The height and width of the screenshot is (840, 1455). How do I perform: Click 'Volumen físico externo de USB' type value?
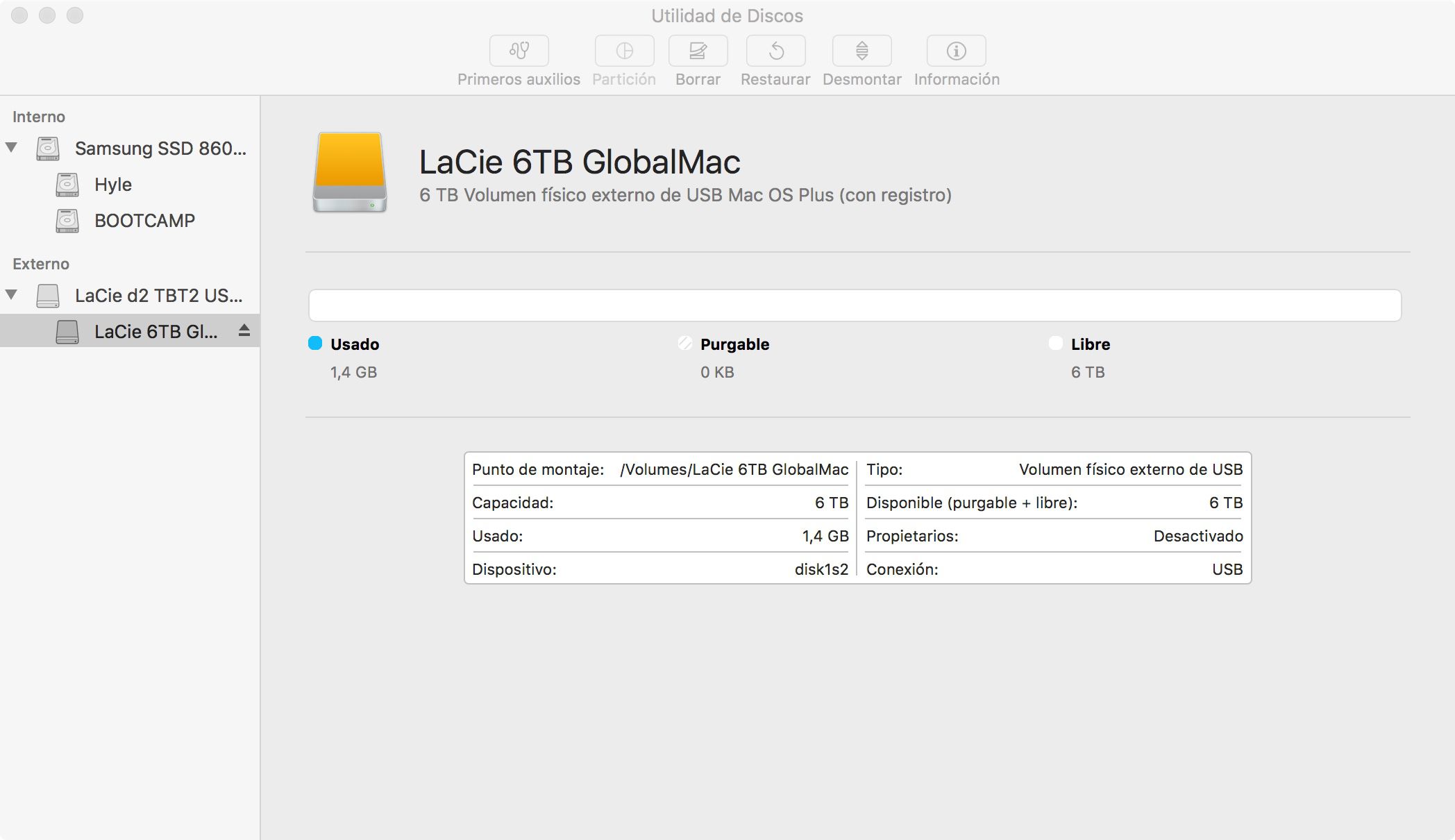tap(1131, 469)
